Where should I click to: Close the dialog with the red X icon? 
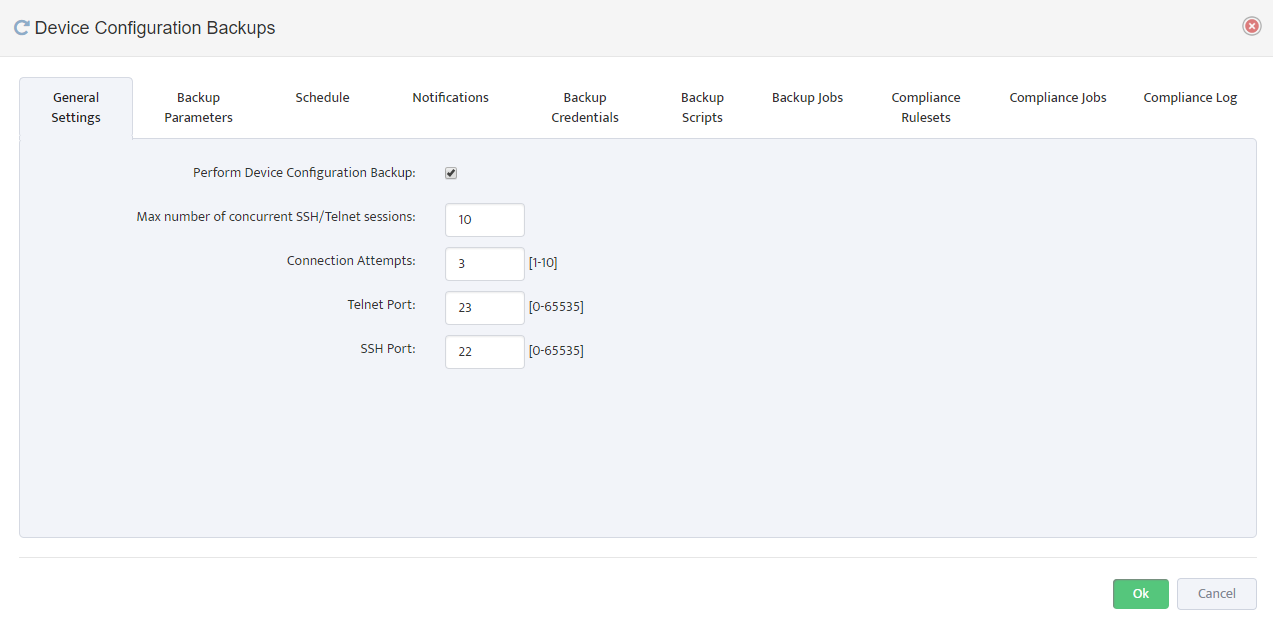coord(1251,26)
